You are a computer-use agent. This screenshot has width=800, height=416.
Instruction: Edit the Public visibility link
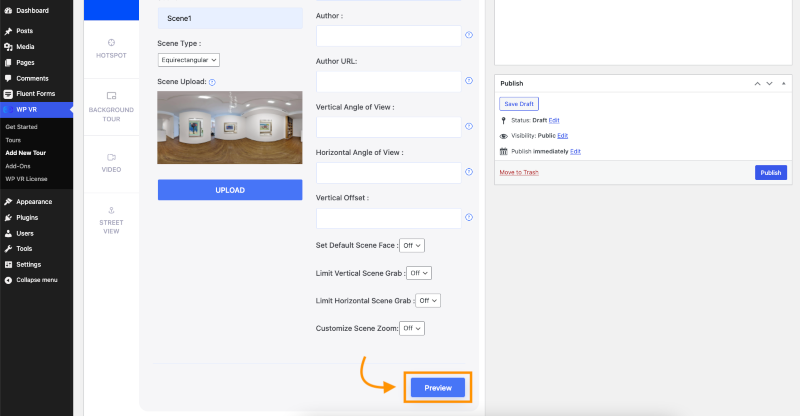point(563,136)
